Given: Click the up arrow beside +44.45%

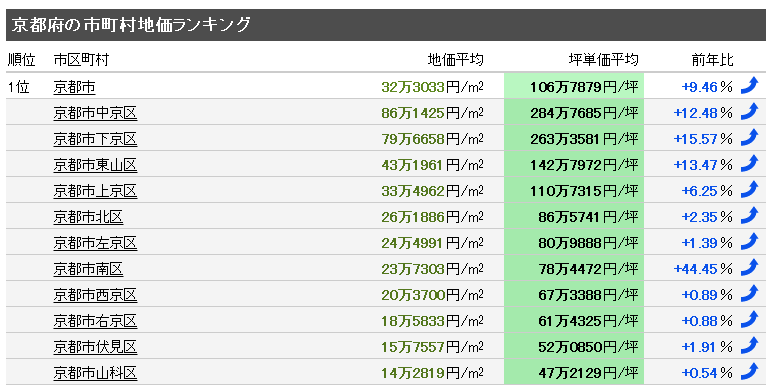Looking at the screenshot, I should tap(750, 267).
